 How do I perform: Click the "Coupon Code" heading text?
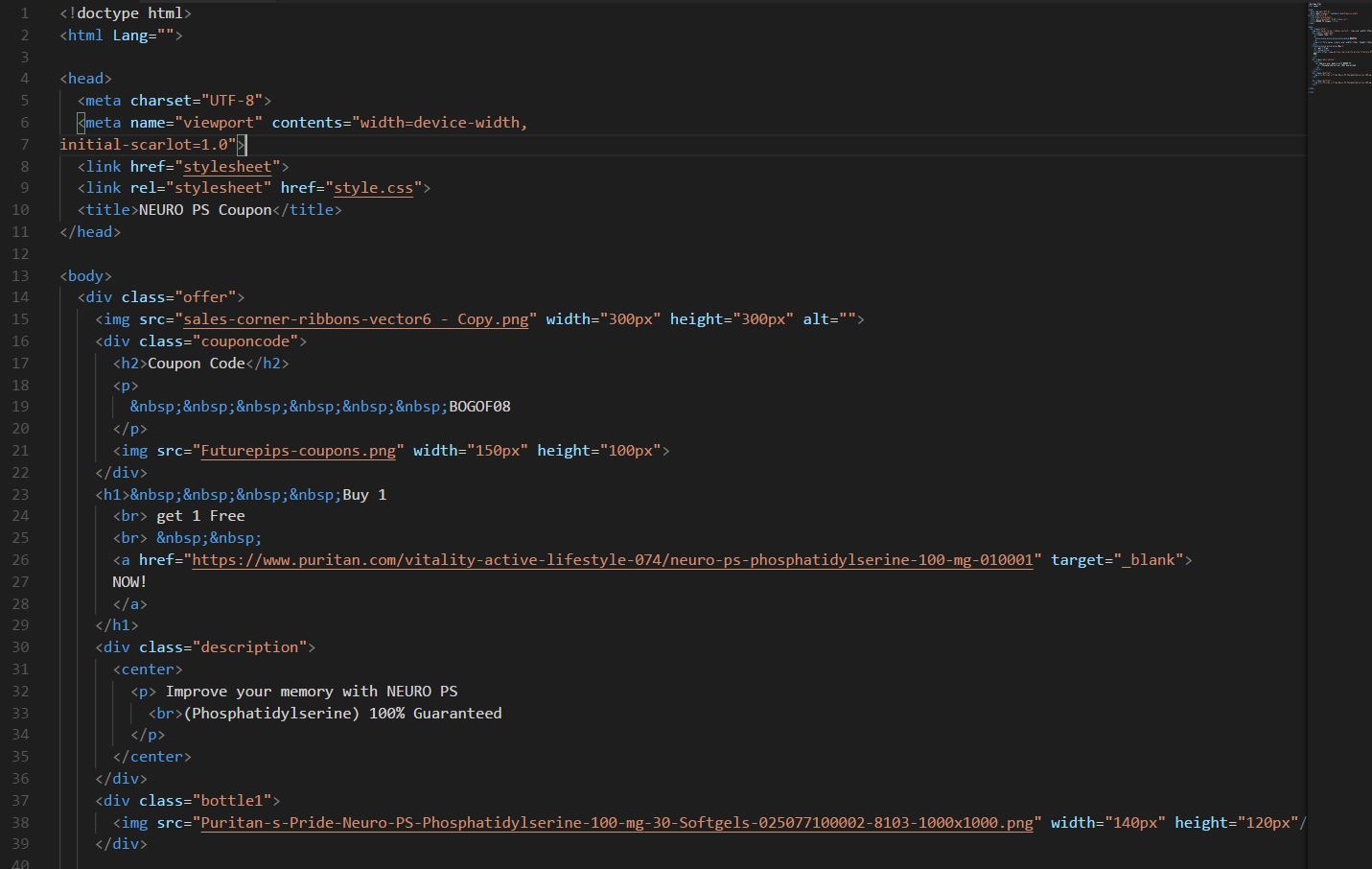click(x=197, y=364)
